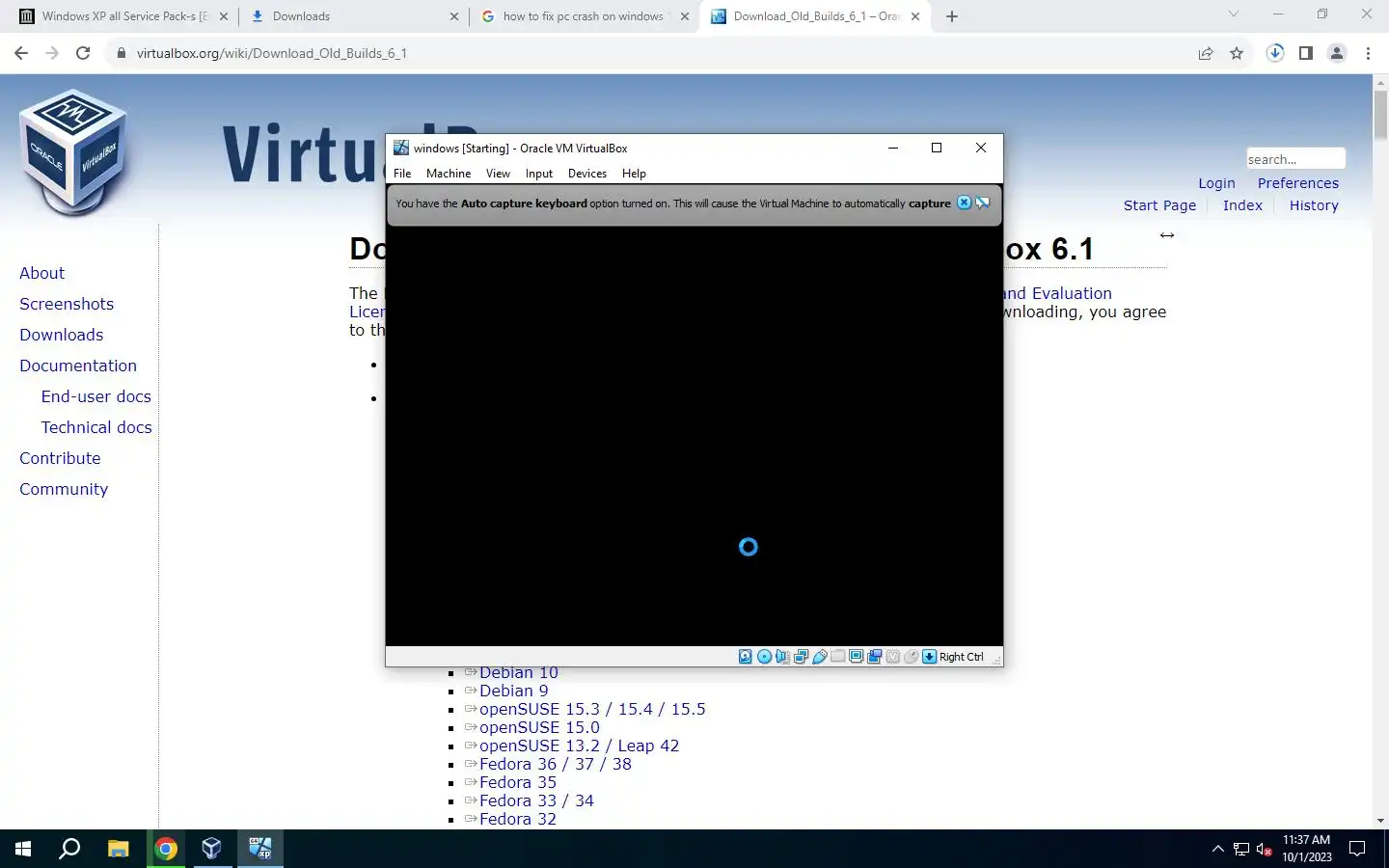Image resolution: width=1389 pixels, height=868 pixels.
Task: Open the VirtualBox VM File menu
Action: point(402,174)
